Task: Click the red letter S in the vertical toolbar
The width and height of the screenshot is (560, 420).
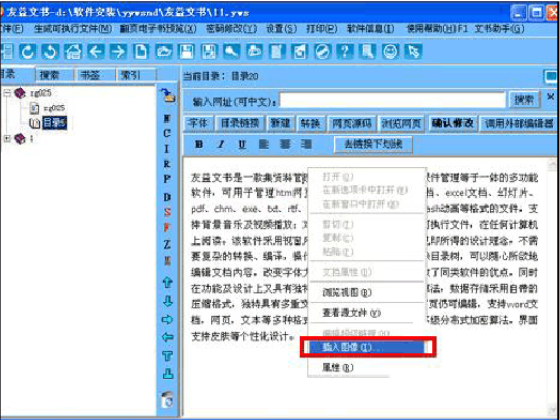Action: coord(167,212)
